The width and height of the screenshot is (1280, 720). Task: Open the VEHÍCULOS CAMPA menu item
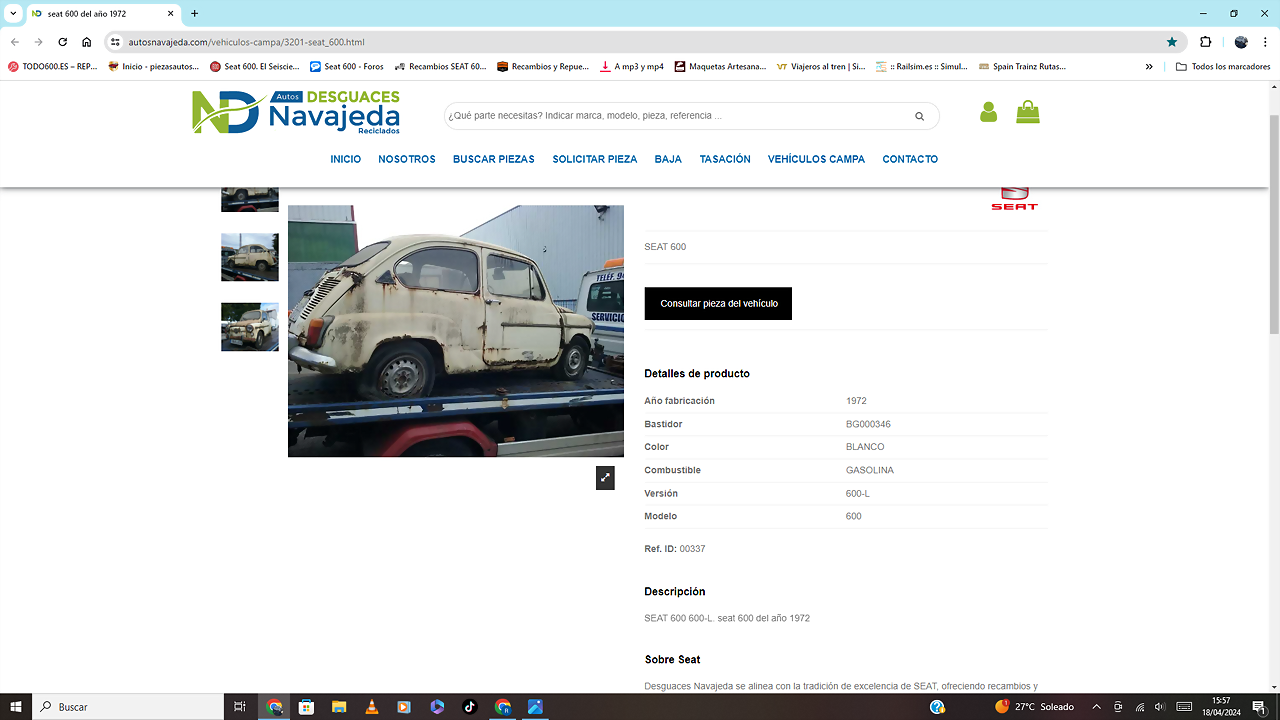817,159
